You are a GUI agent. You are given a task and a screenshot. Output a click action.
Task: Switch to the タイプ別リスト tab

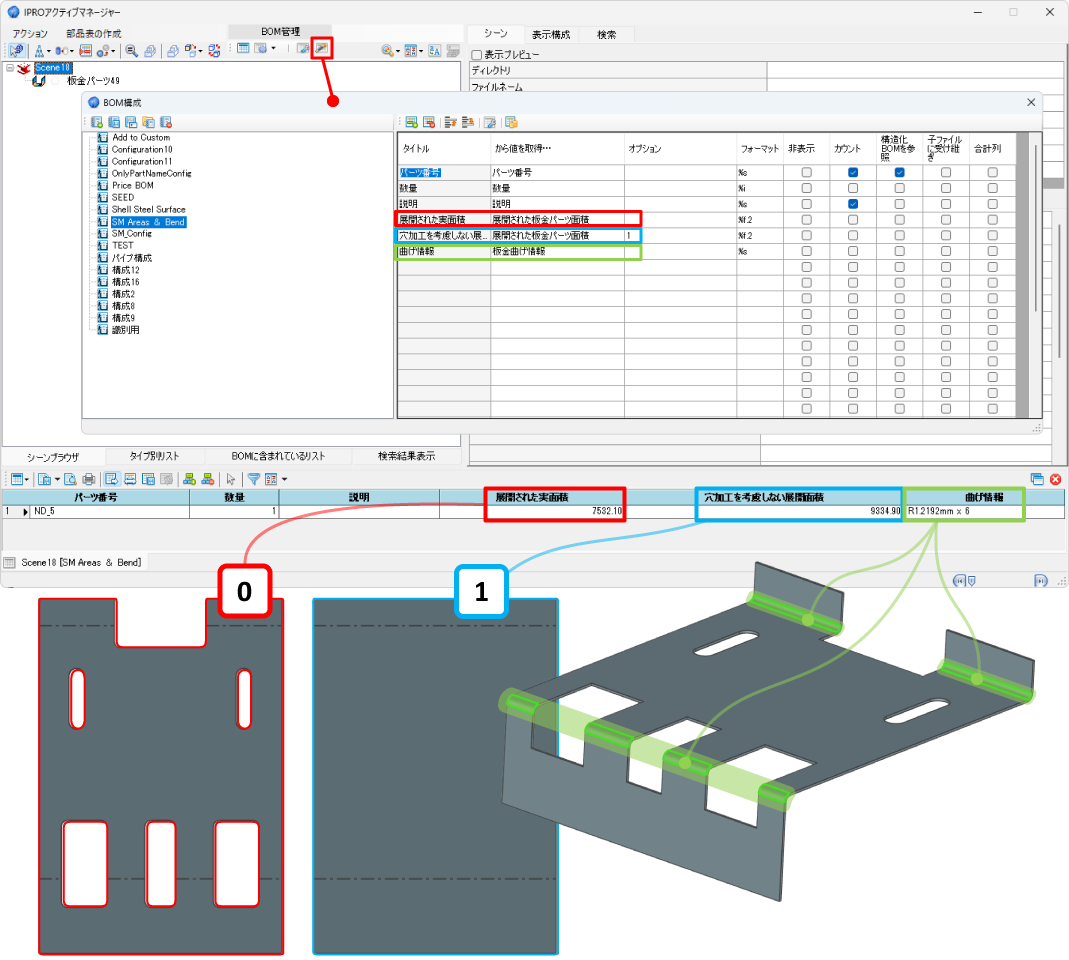(154, 455)
